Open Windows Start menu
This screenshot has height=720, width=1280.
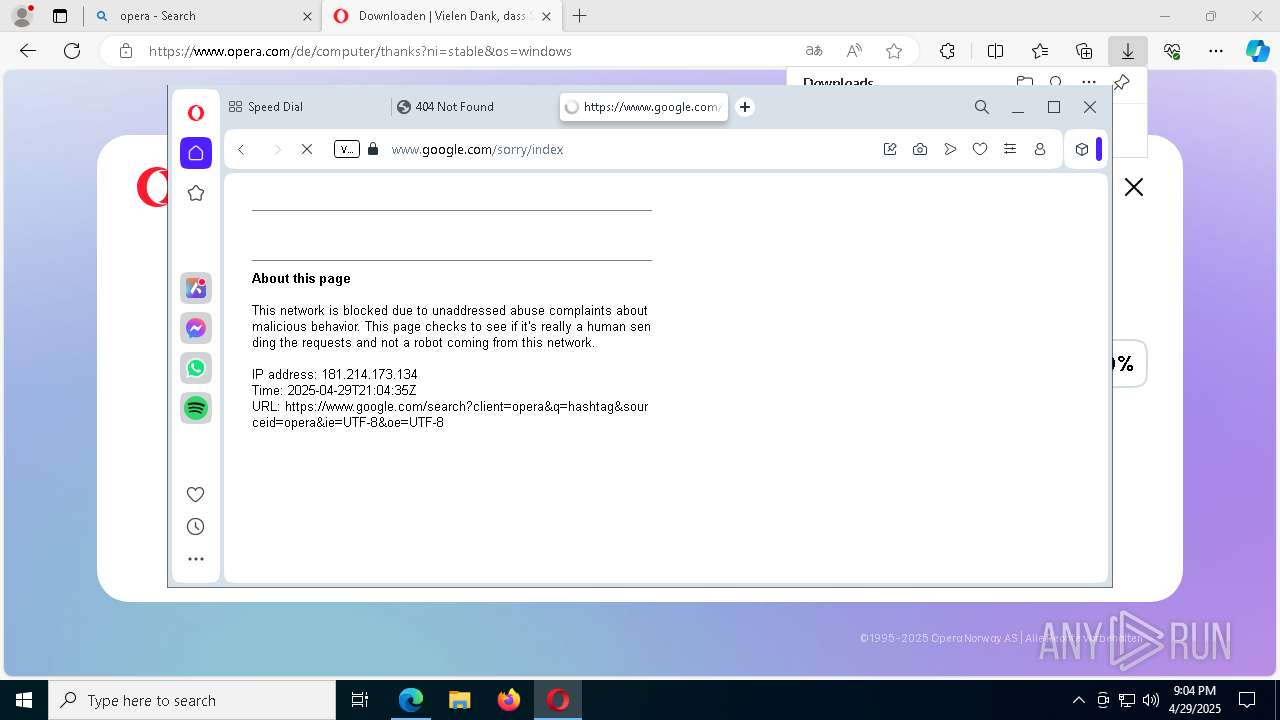pos(24,700)
